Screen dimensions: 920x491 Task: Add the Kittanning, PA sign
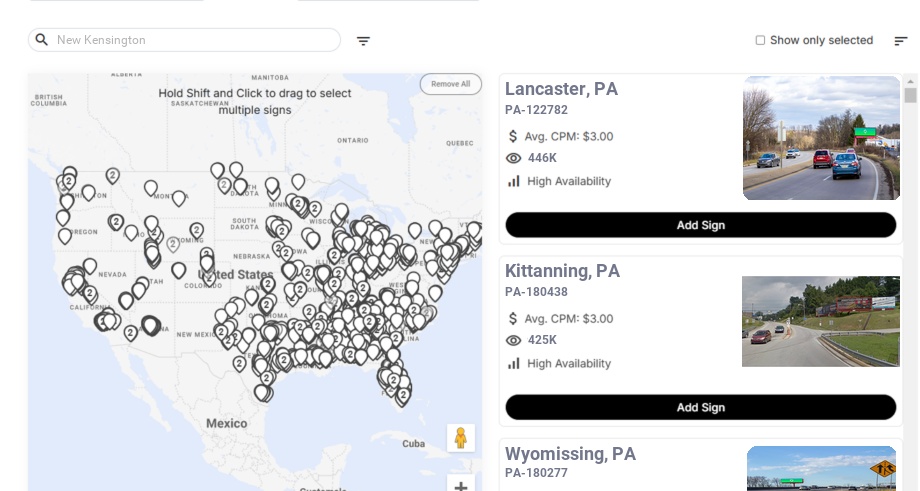point(700,407)
